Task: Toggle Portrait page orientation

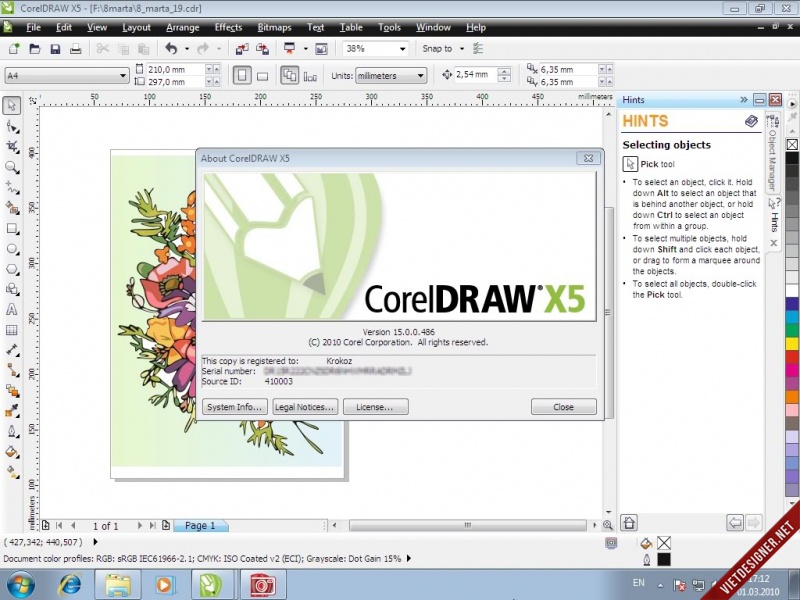Action: tap(242, 76)
